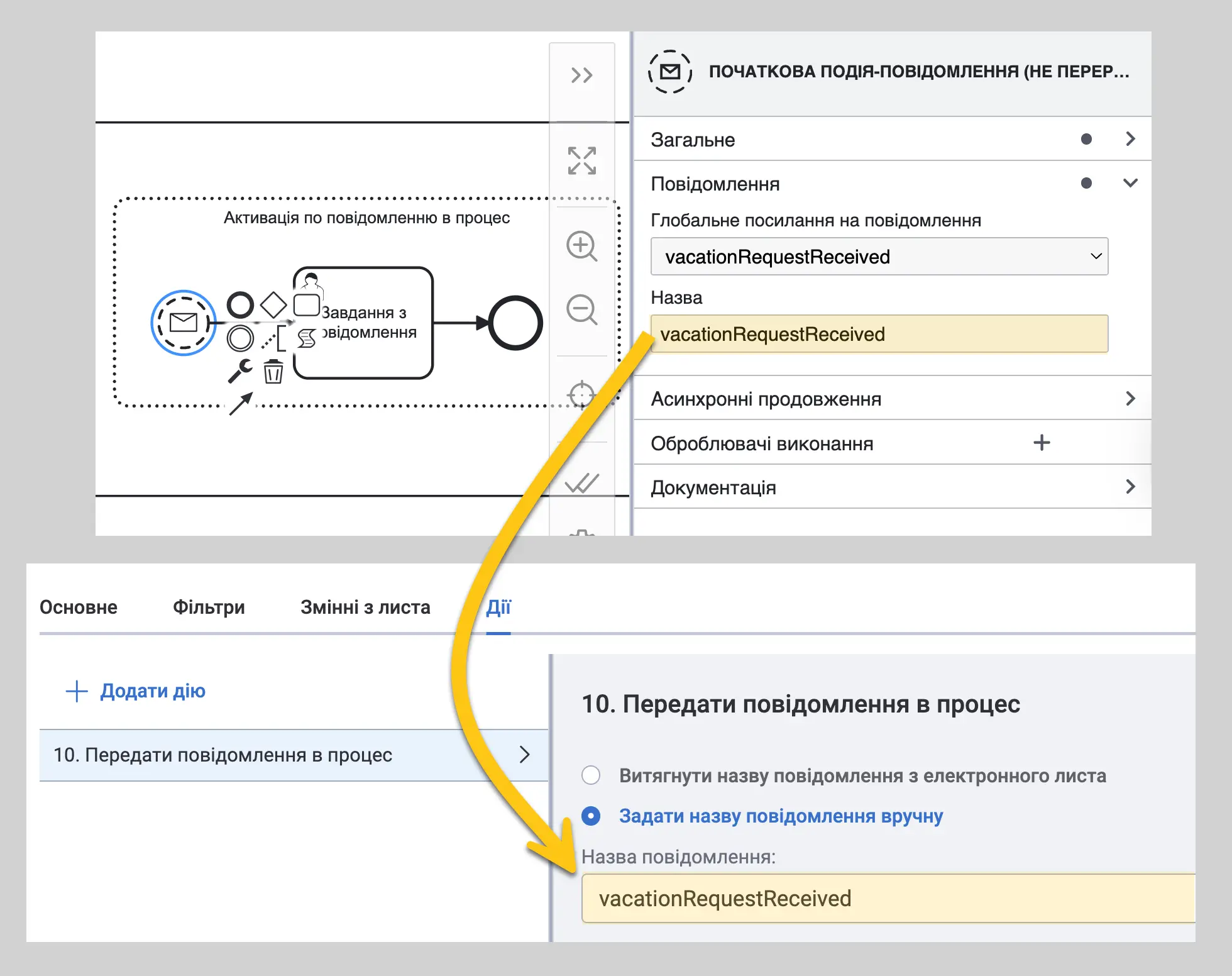Click the crosshair center diagram icon

[581, 395]
